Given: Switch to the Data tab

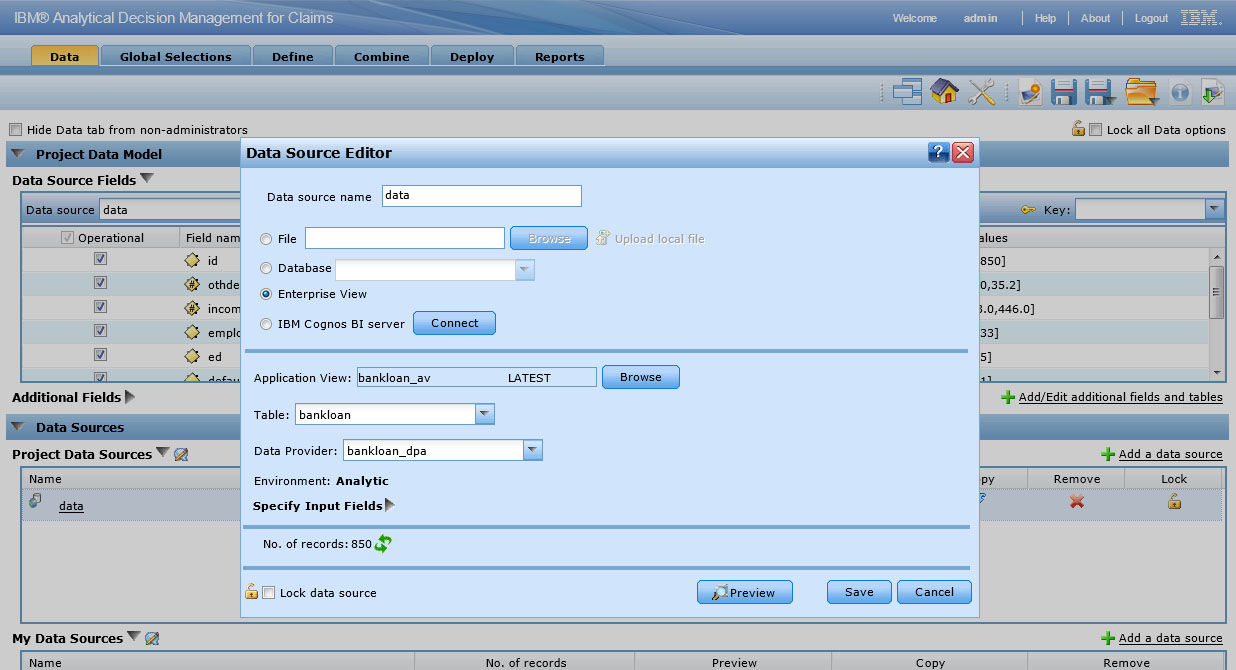Looking at the screenshot, I should (x=64, y=56).
